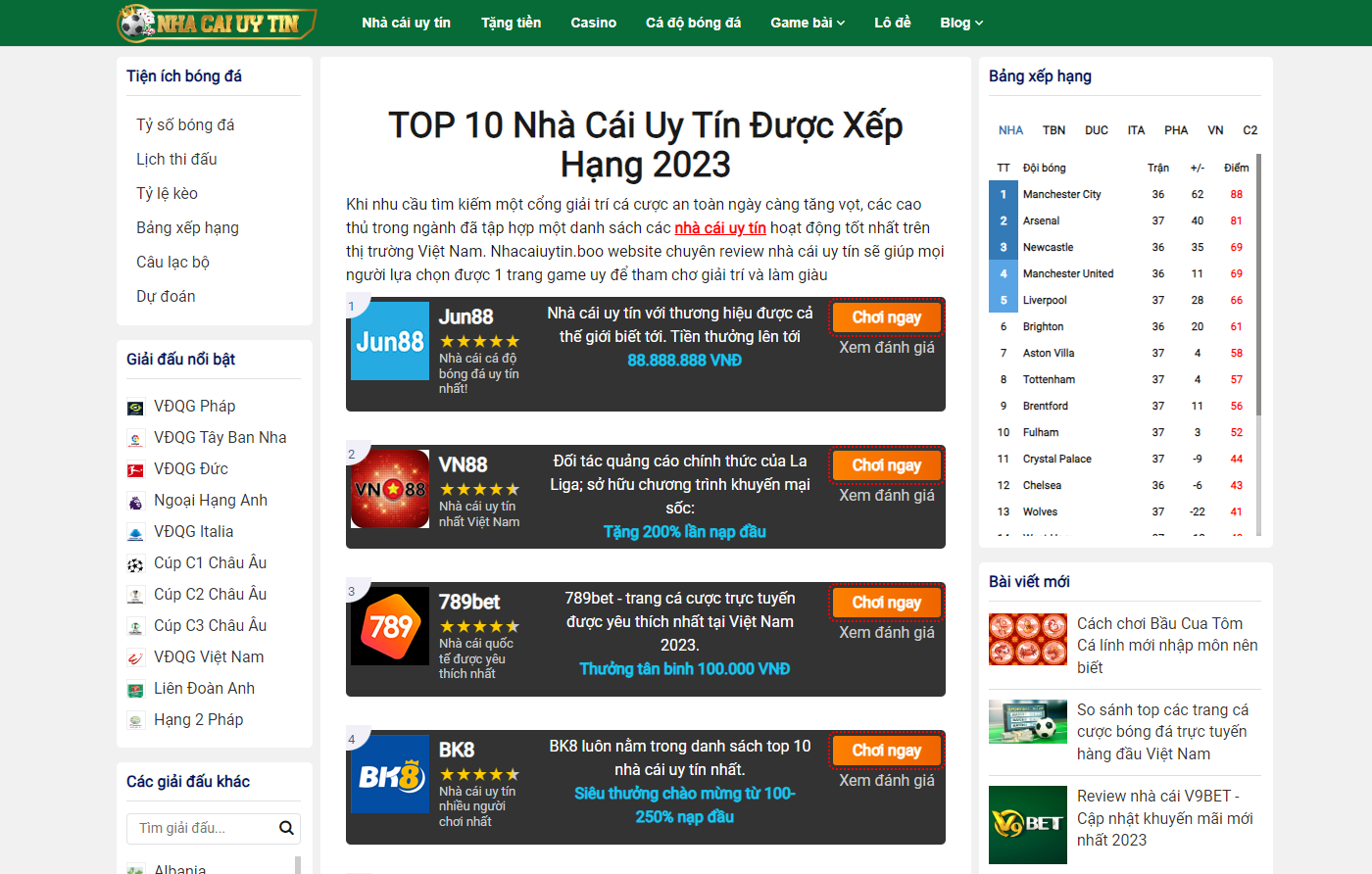Screen dimensions: 1372x874
Task: Open the V9BET review thumbnail
Action: (1027, 824)
